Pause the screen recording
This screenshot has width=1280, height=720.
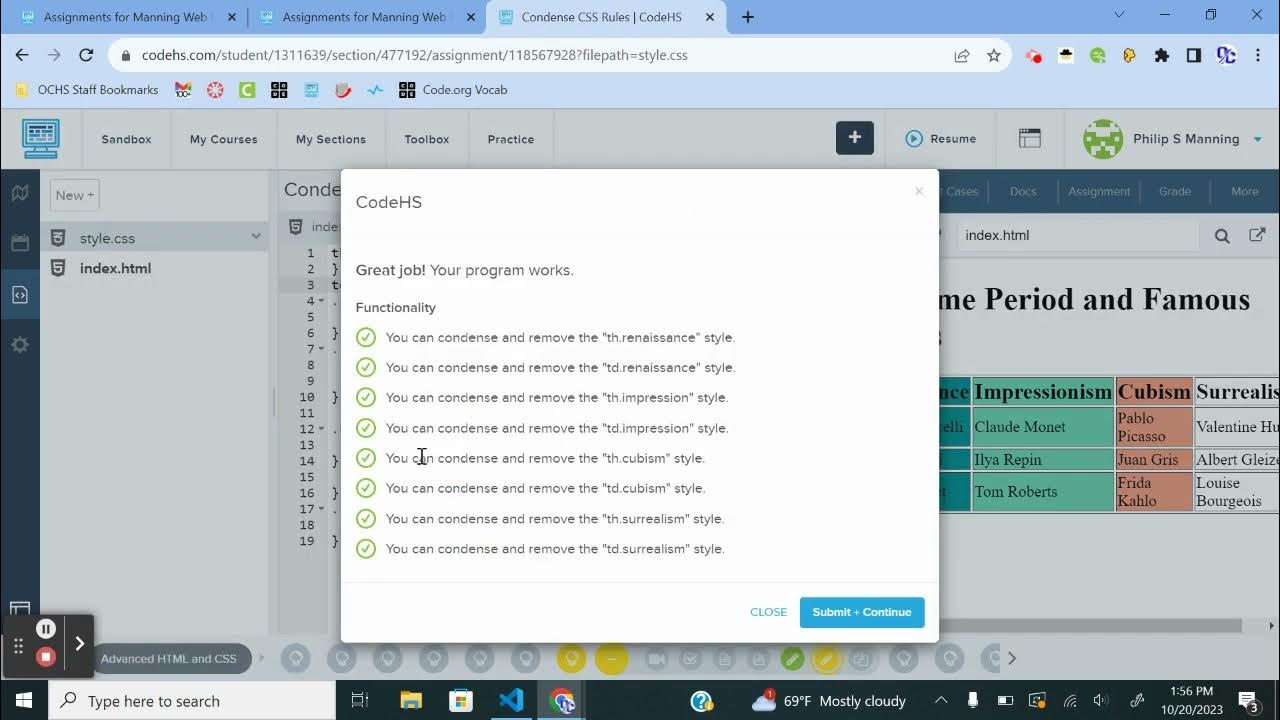click(x=46, y=629)
